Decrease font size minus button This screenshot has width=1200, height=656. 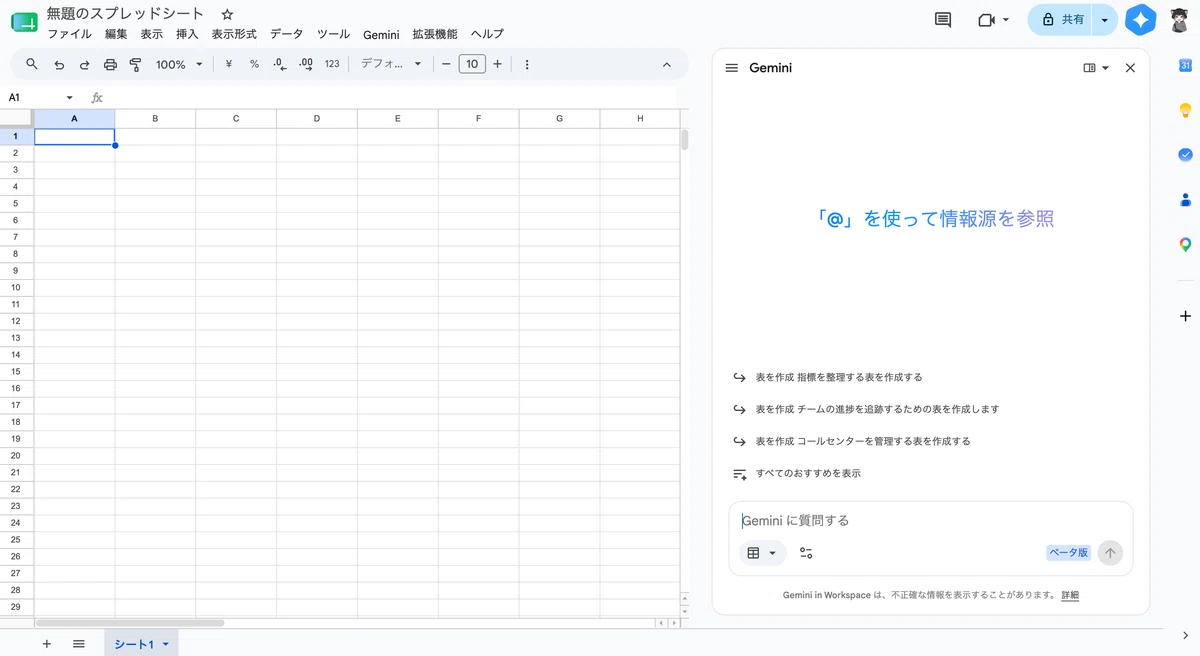[446, 64]
